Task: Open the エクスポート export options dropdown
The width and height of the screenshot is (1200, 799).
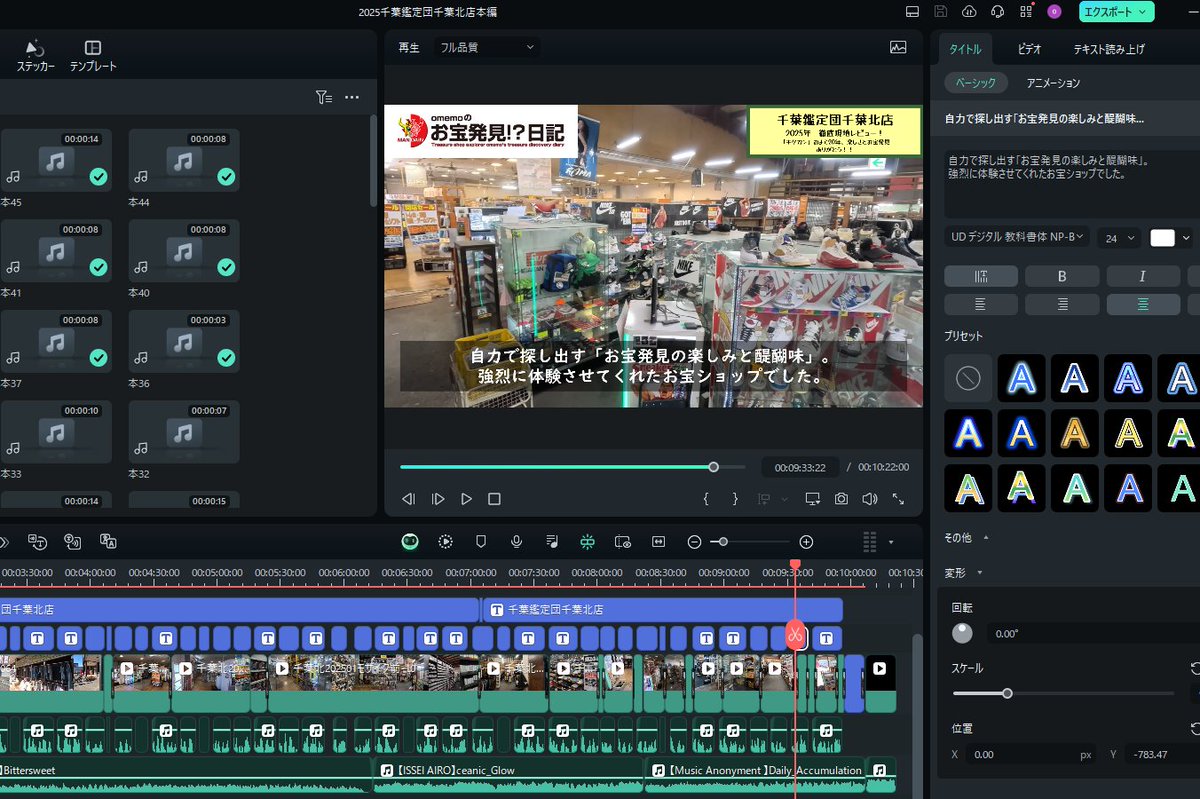Action: tap(1143, 12)
